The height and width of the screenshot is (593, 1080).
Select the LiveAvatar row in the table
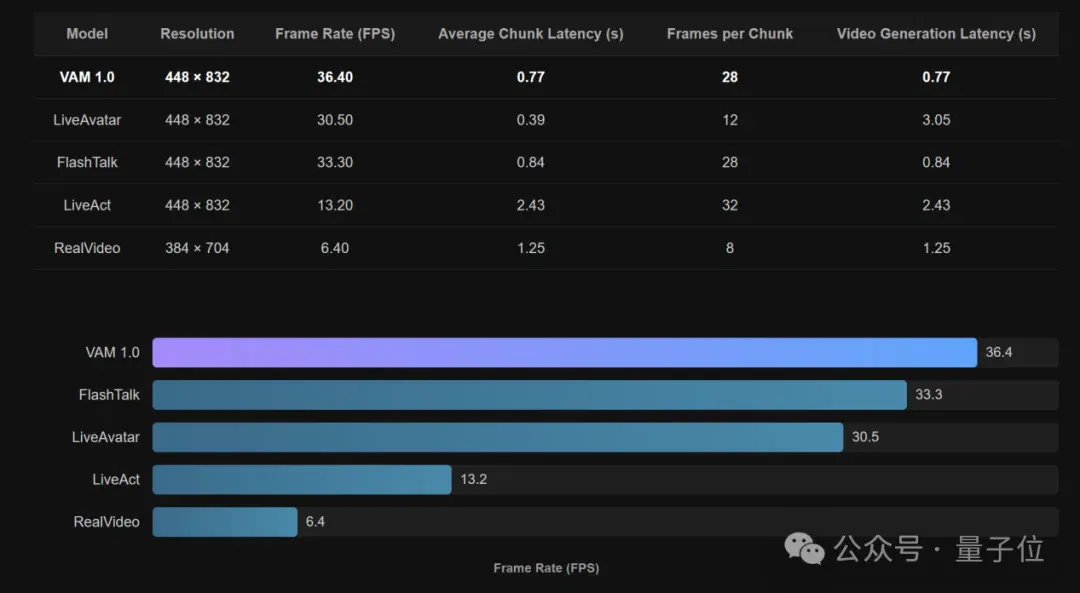coord(546,120)
